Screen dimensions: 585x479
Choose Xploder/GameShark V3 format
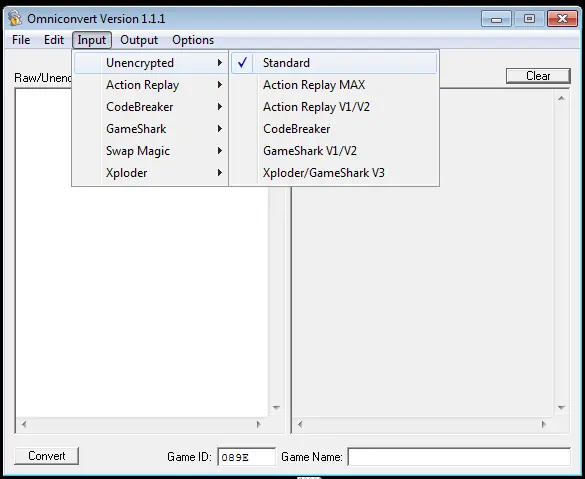click(x=334, y=173)
